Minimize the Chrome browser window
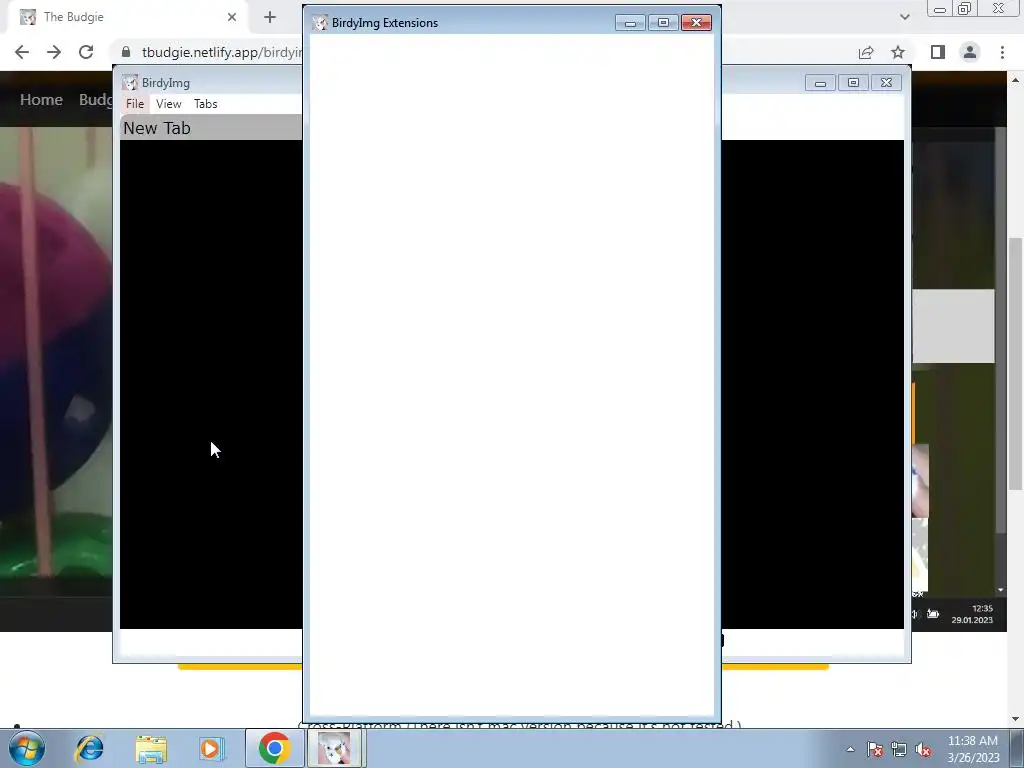This screenshot has width=1024, height=768. point(940,9)
